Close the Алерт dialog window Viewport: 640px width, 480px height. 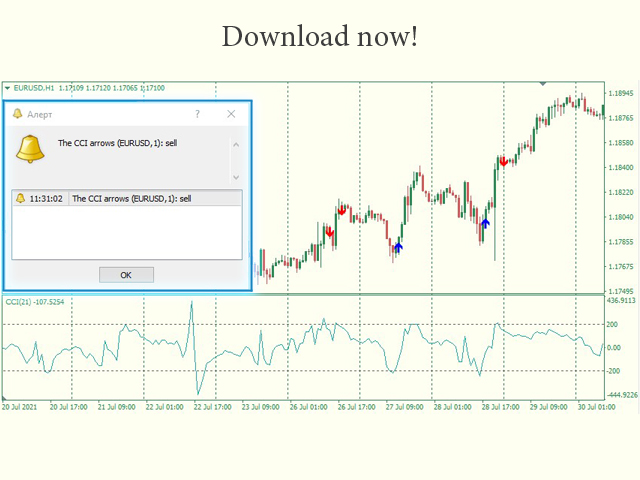[x=232, y=114]
